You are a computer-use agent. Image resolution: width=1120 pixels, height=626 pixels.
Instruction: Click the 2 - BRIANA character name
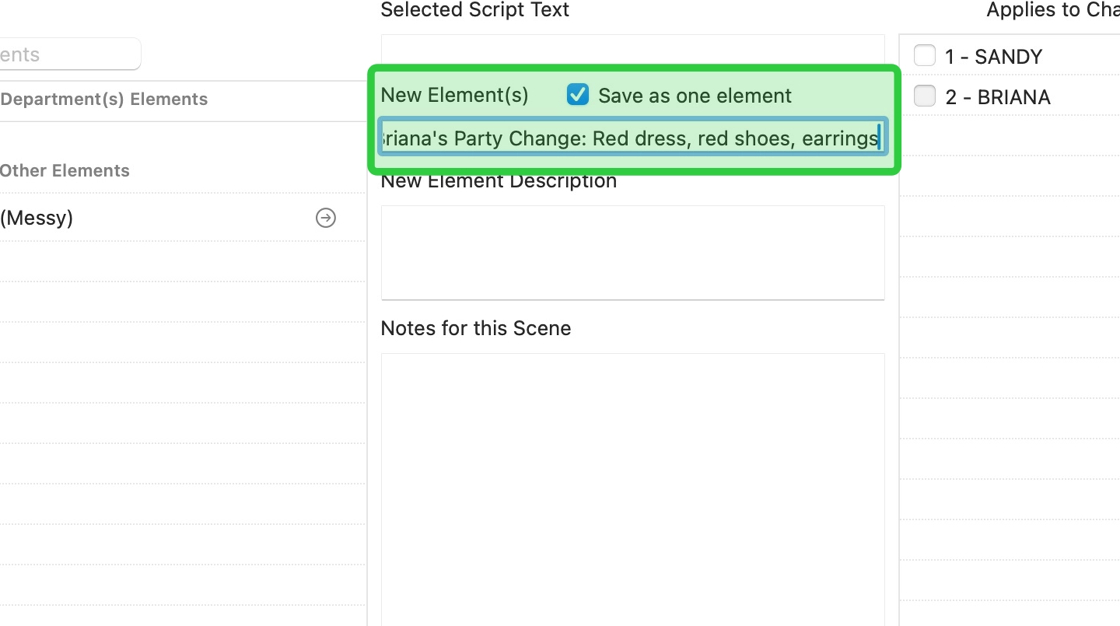(997, 97)
